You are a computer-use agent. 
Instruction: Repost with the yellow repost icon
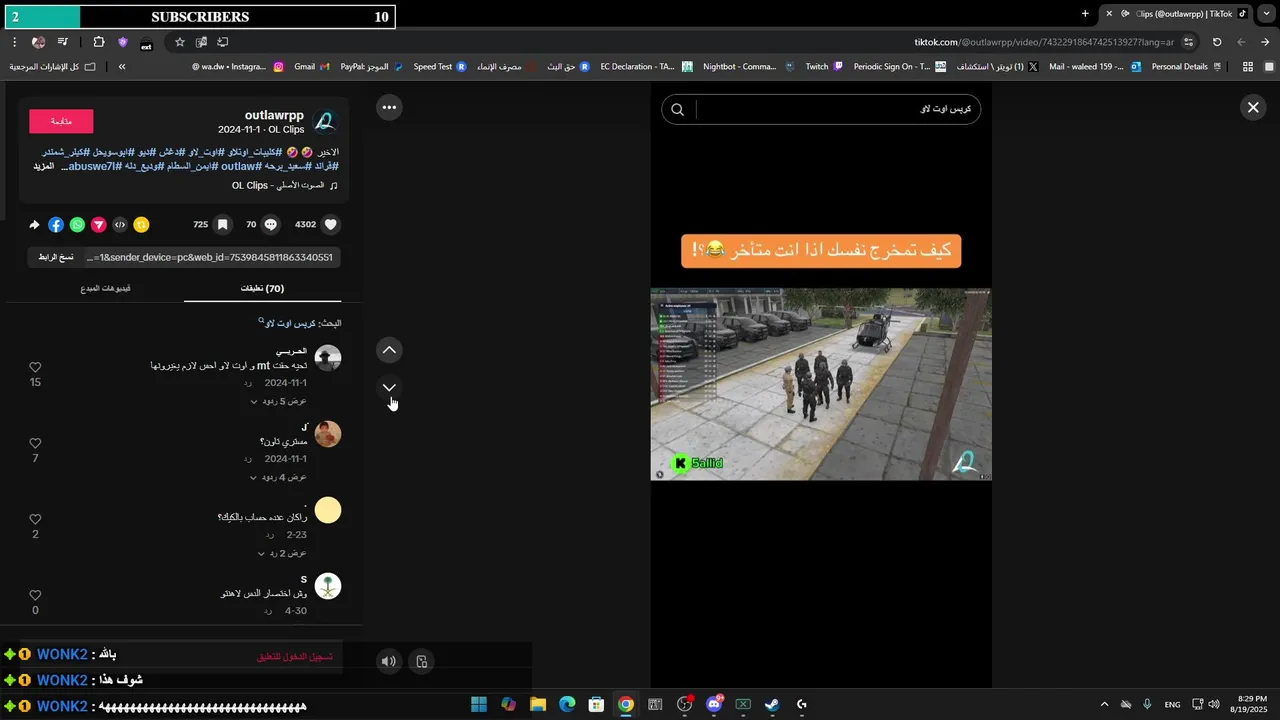141,225
